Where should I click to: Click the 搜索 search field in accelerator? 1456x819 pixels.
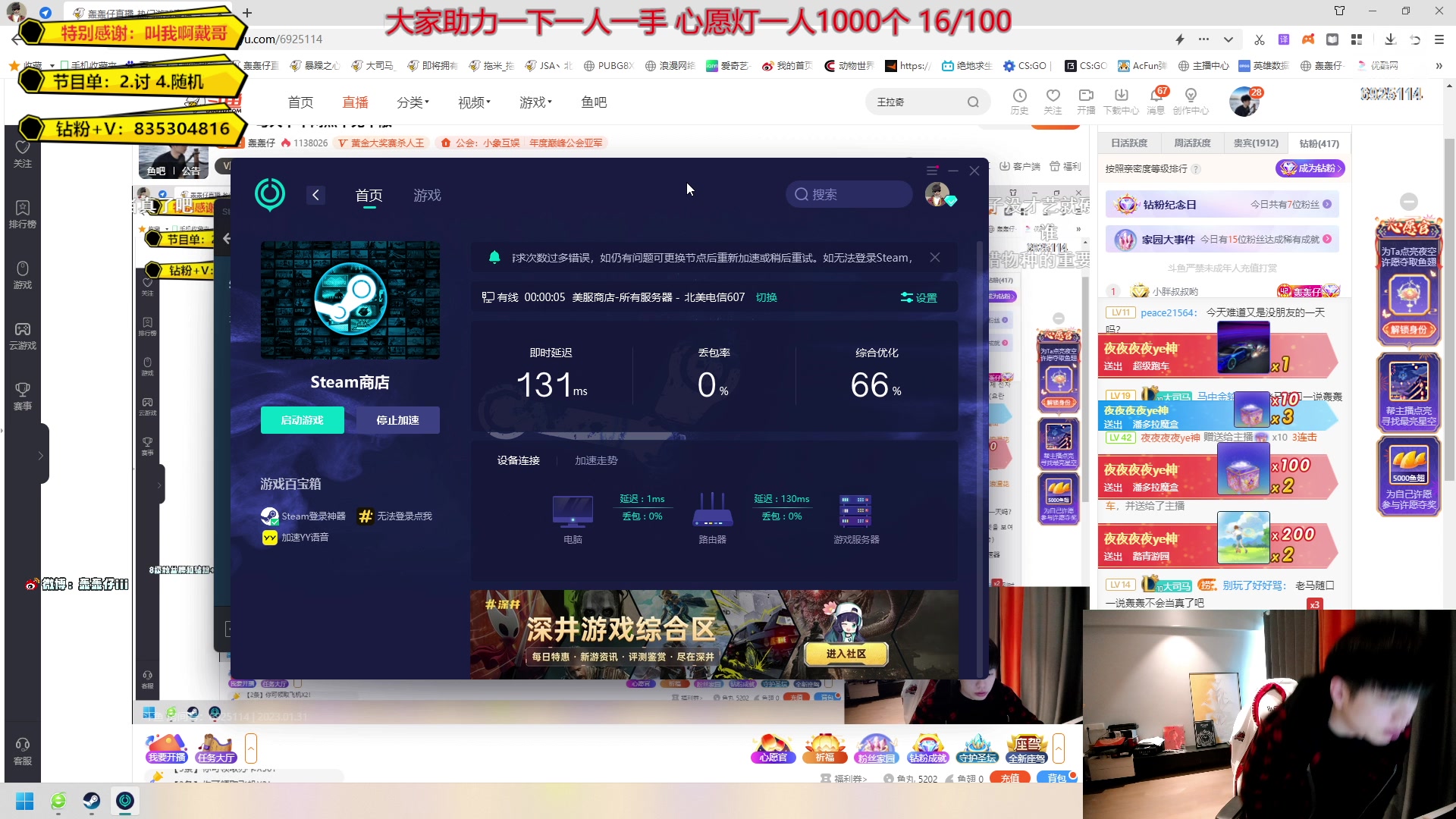tap(849, 195)
